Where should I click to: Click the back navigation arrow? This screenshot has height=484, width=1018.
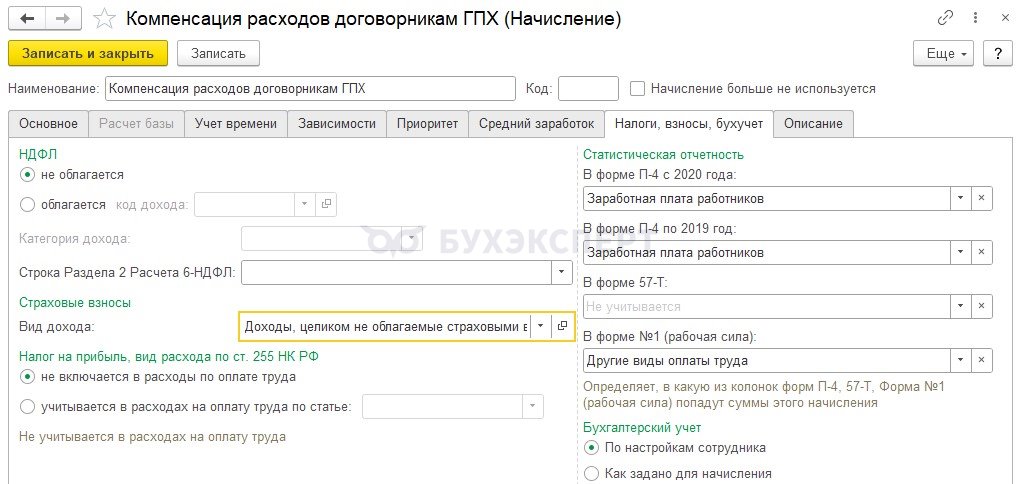tap(27, 19)
